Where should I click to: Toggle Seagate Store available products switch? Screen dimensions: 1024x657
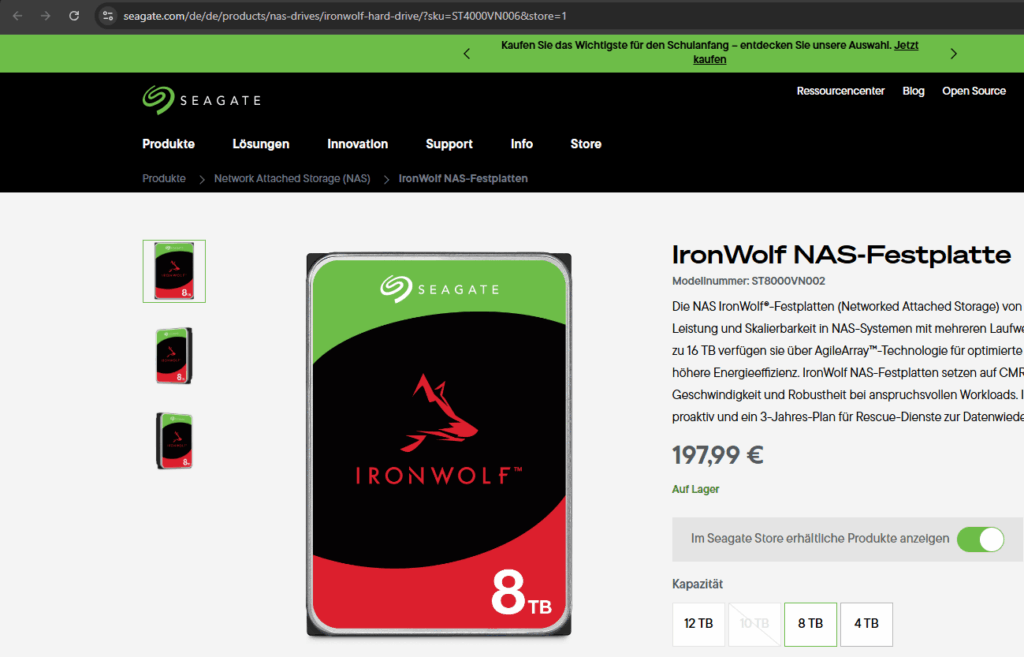(980, 539)
